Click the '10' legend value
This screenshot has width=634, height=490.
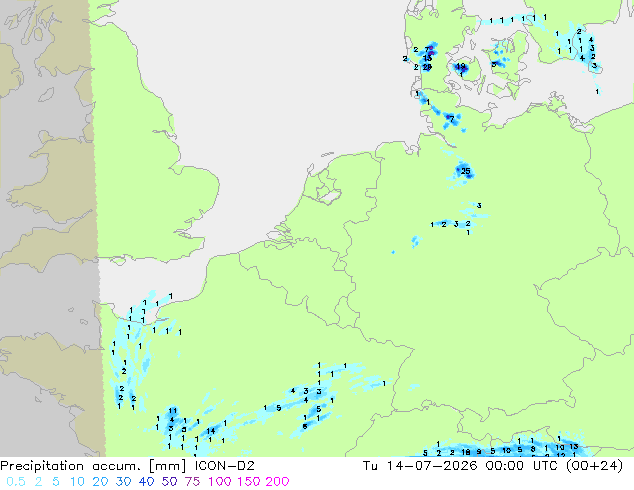tap(77, 482)
